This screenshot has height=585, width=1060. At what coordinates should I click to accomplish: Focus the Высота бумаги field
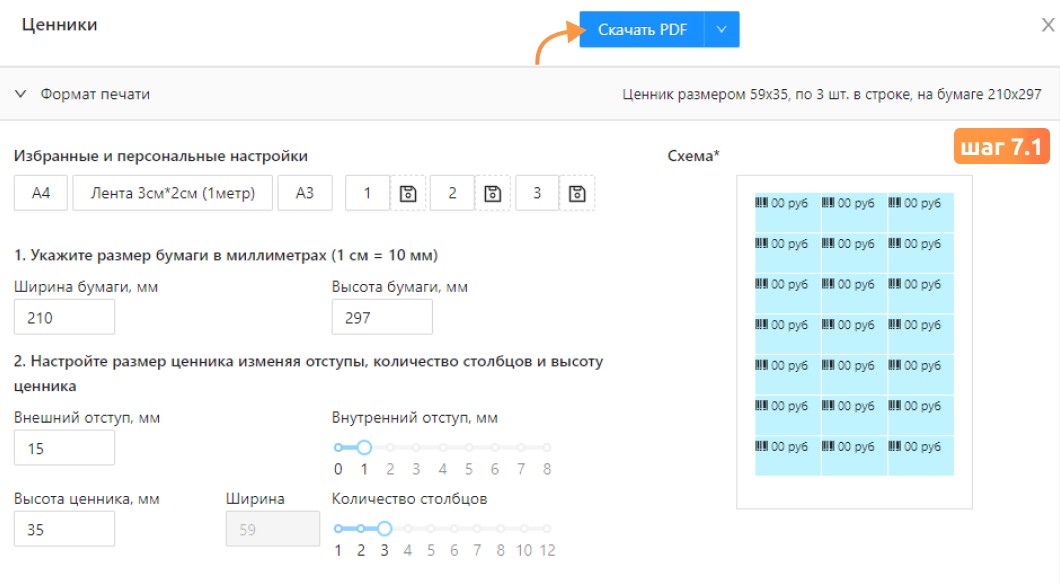pyautogui.click(x=382, y=317)
